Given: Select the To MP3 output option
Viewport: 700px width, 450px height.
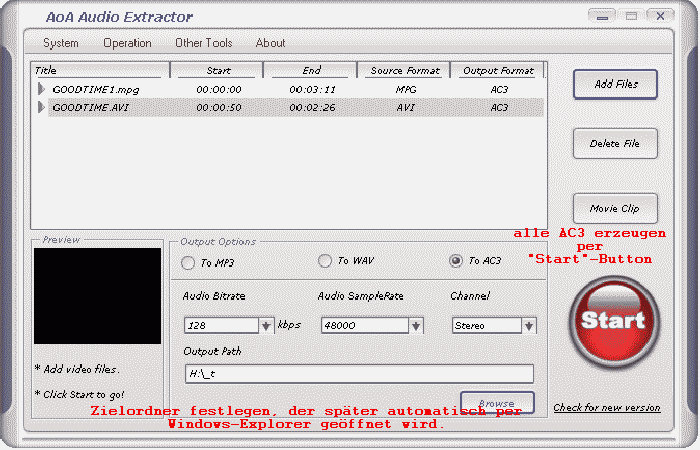Looking at the screenshot, I should [x=189, y=263].
